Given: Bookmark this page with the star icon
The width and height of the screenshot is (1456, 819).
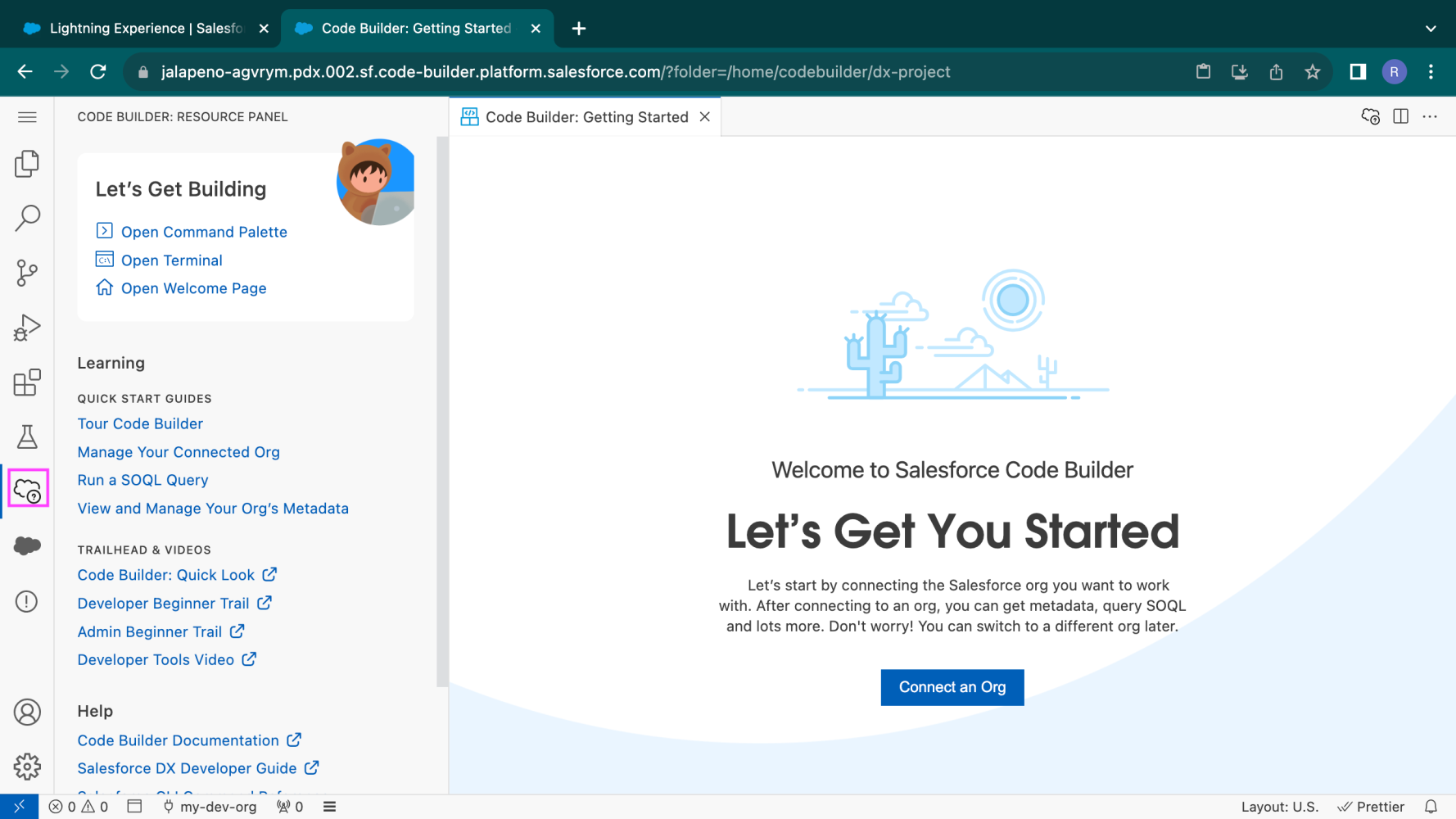Looking at the screenshot, I should click(x=1313, y=72).
